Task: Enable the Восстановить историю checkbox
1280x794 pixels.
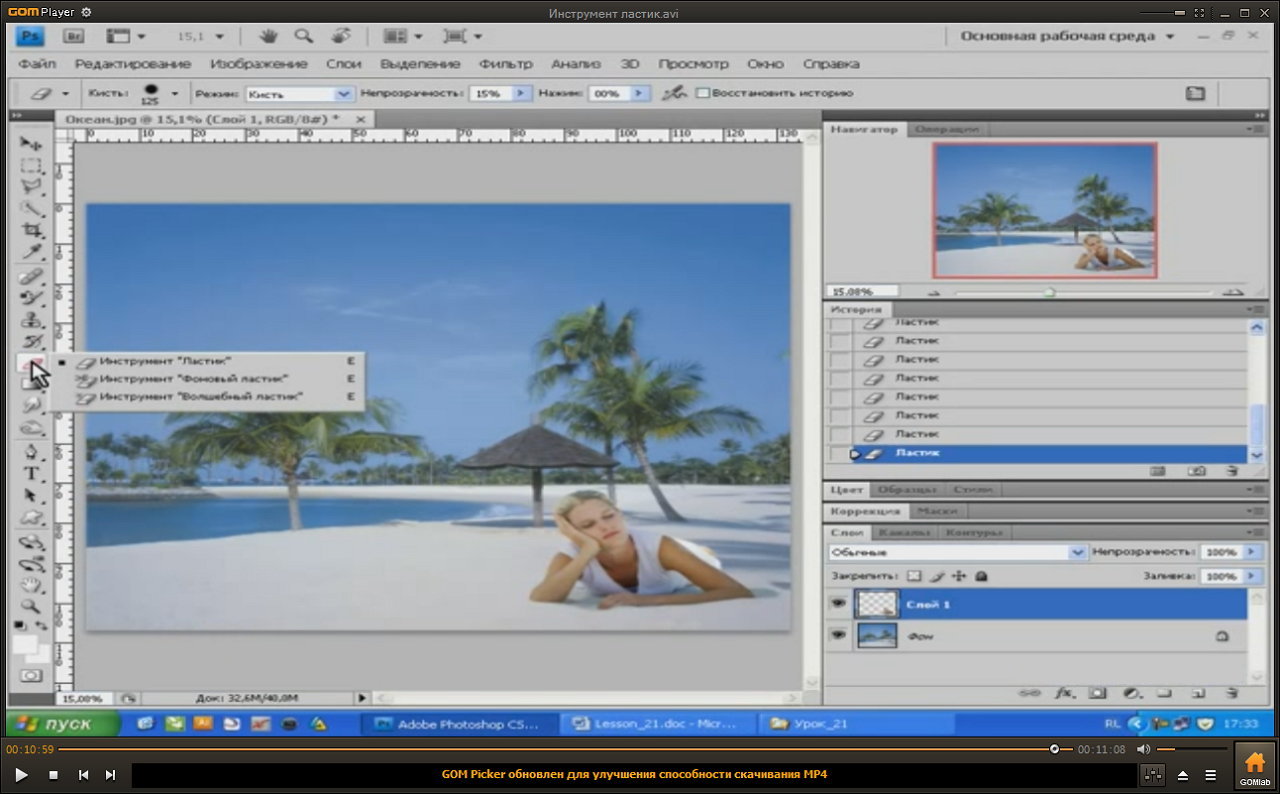Action: tap(703, 93)
